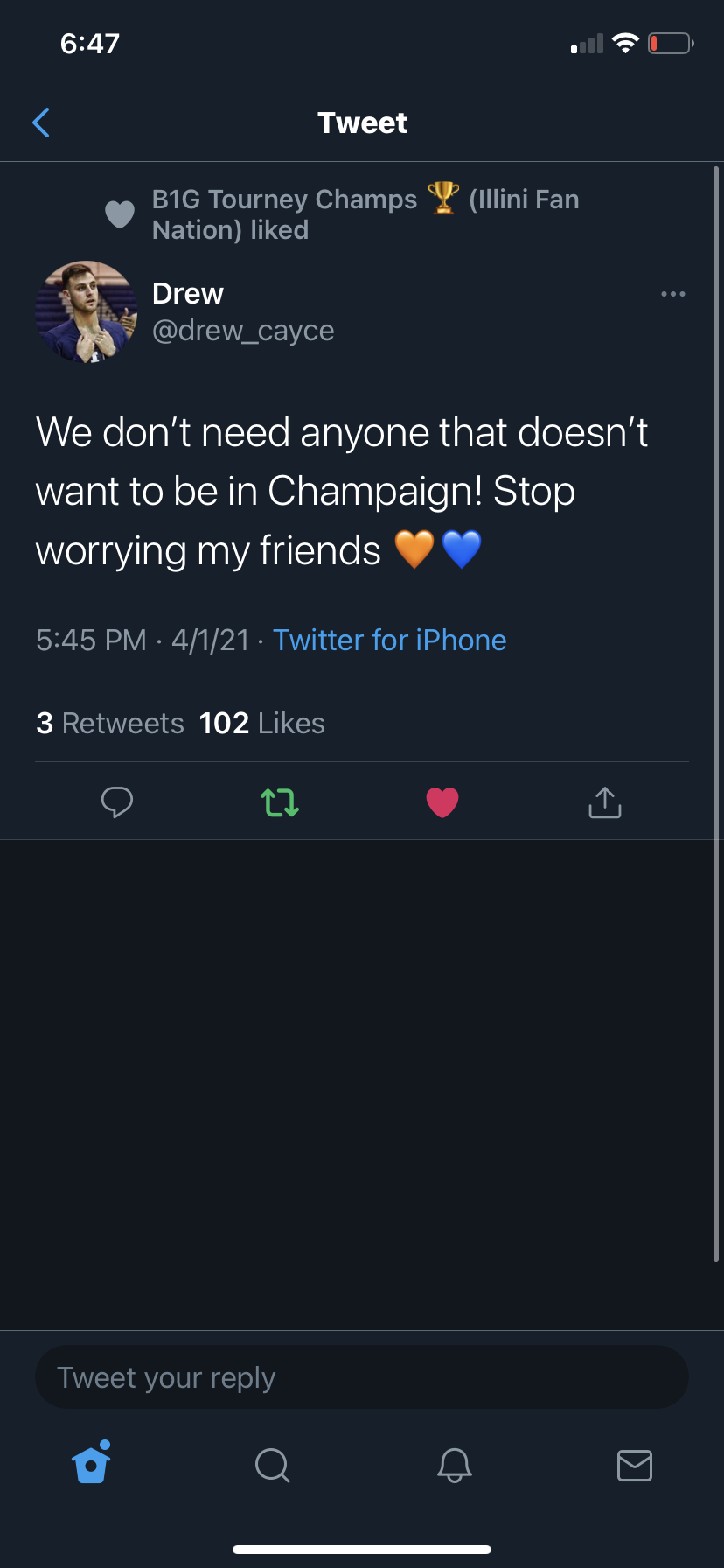Tap the back arrow to leave tweet

41,122
